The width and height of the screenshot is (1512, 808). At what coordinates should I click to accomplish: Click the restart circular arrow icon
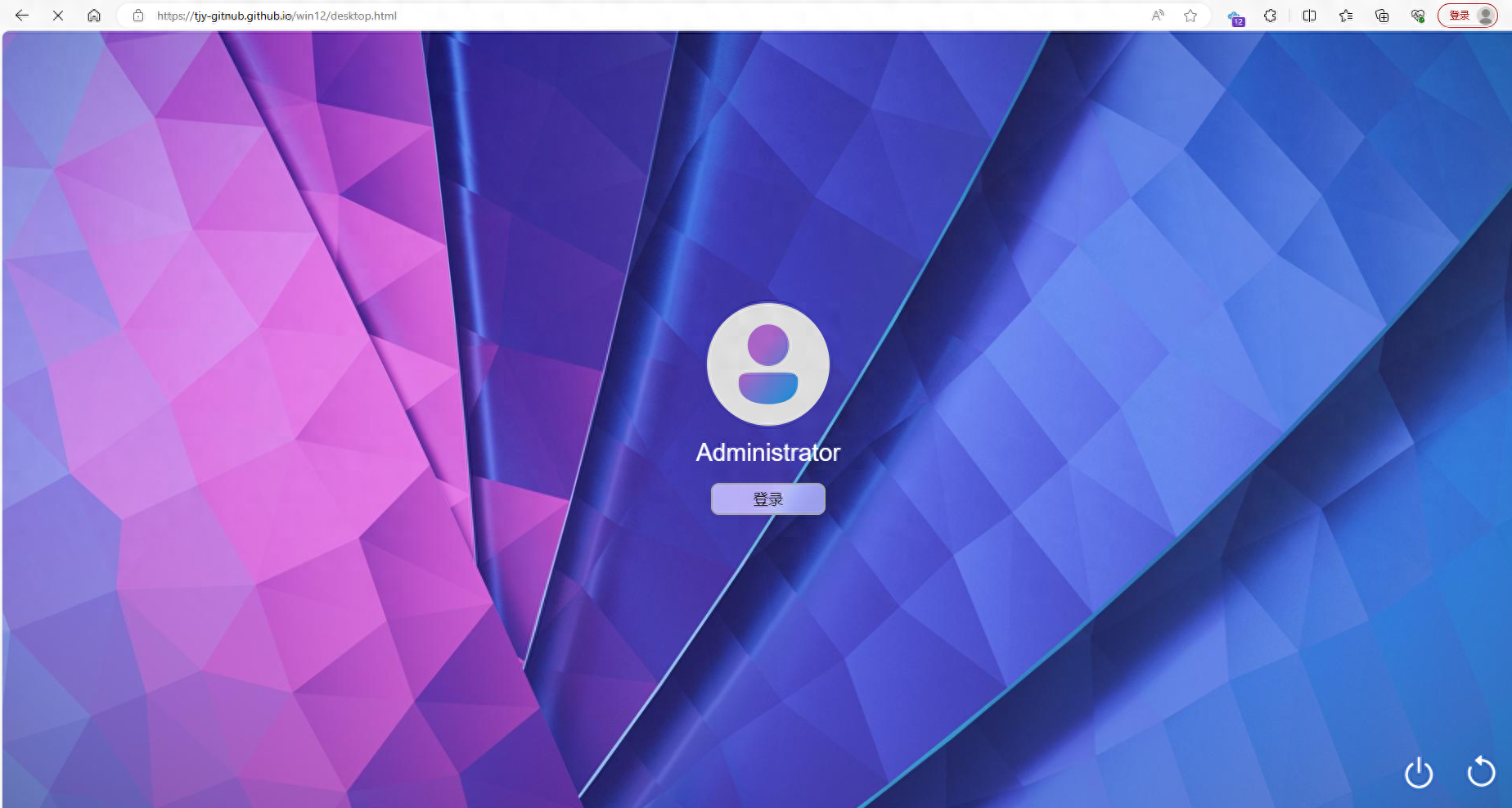click(x=1481, y=770)
